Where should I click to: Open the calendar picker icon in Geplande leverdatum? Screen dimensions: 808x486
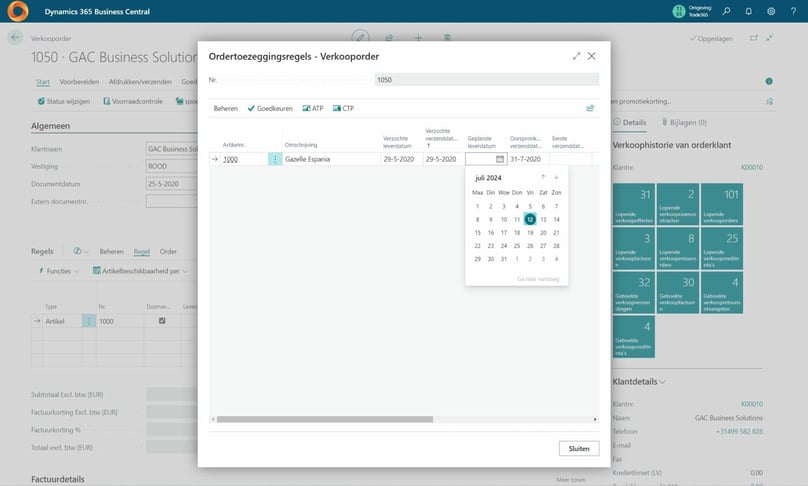[499, 159]
